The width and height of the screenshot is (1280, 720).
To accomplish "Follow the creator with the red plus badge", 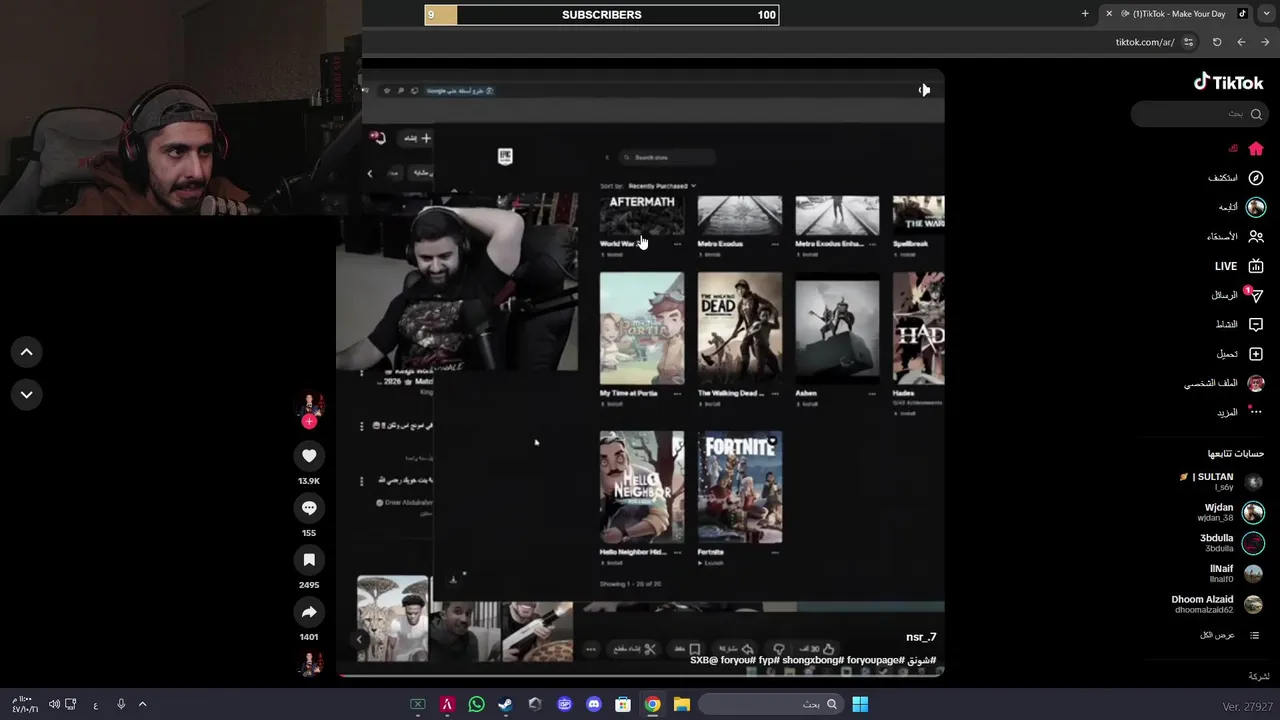I will click(309, 422).
